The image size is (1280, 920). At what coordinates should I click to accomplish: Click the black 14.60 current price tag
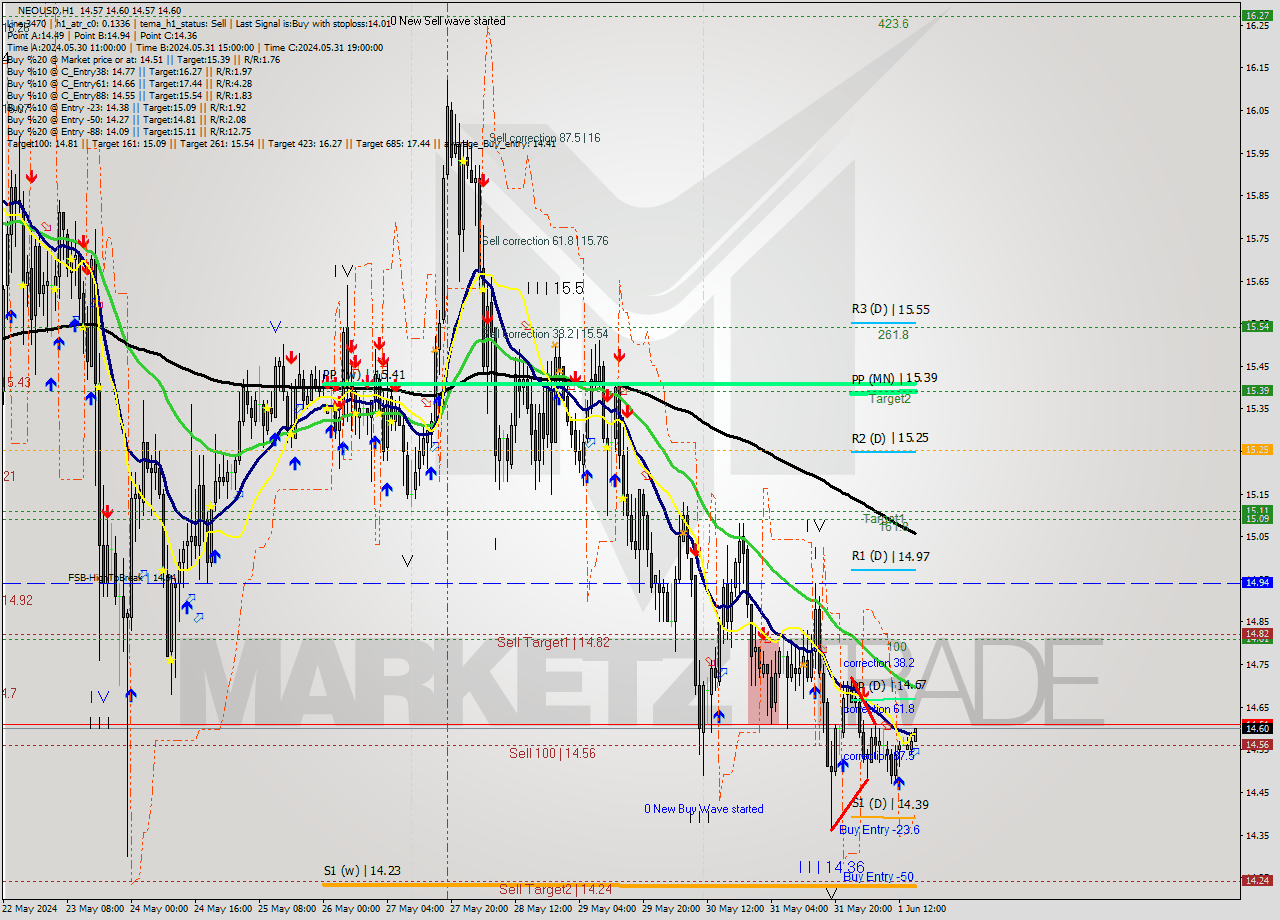point(1256,728)
